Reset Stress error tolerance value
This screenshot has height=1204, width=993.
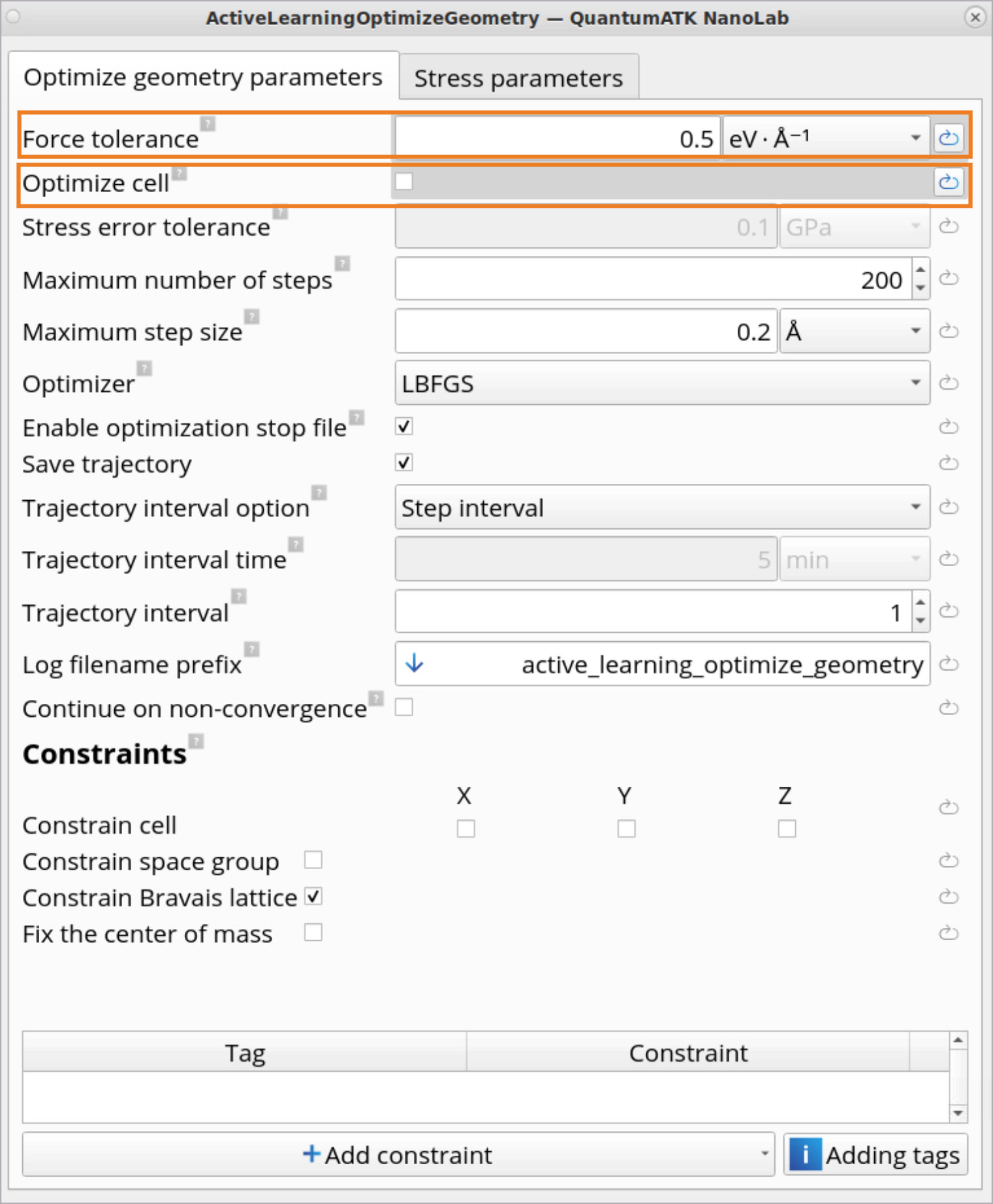pos(949,227)
